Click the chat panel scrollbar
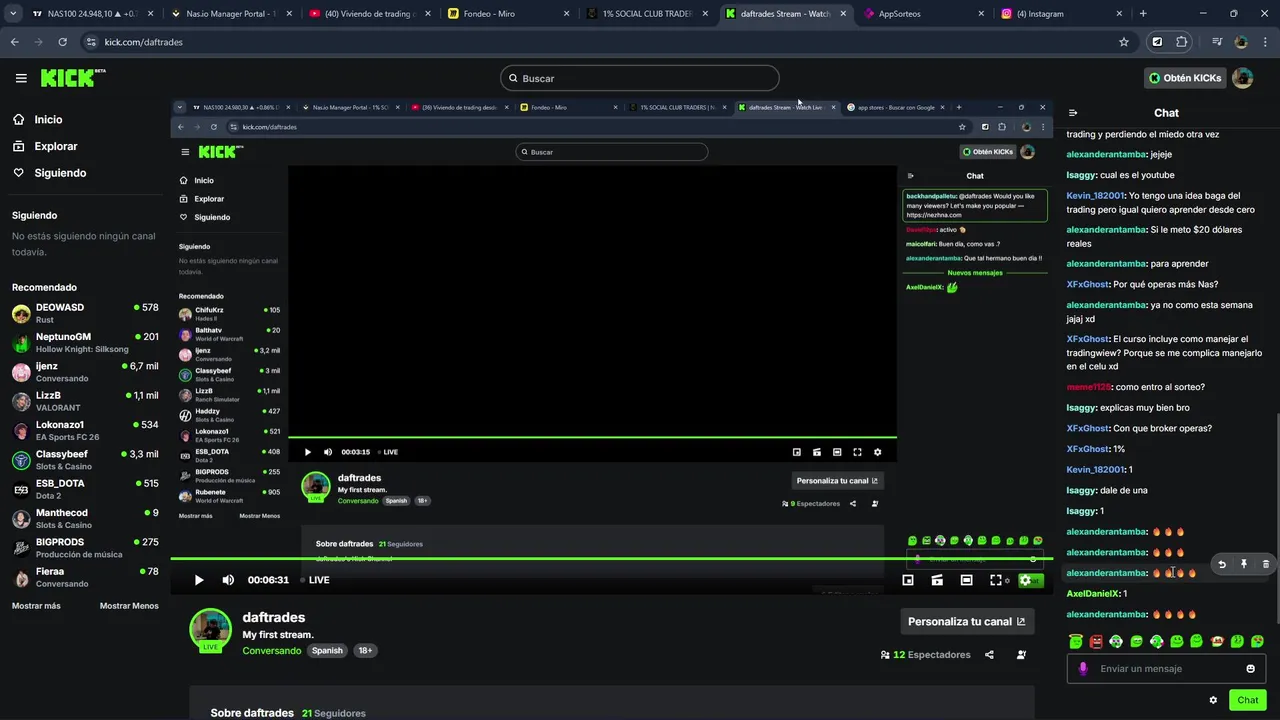 (1277, 520)
